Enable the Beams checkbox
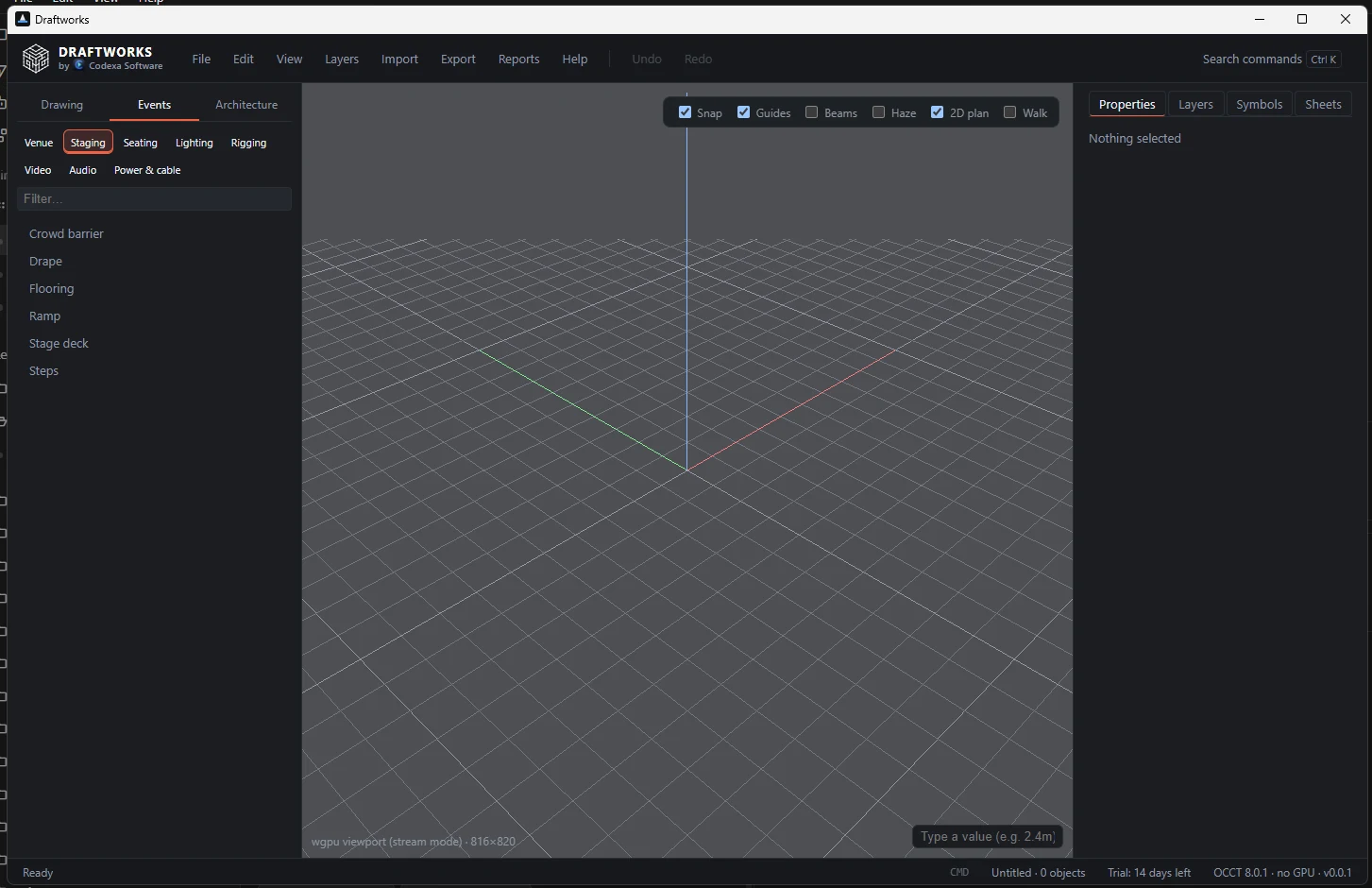This screenshot has width=1372, height=888. [812, 112]
